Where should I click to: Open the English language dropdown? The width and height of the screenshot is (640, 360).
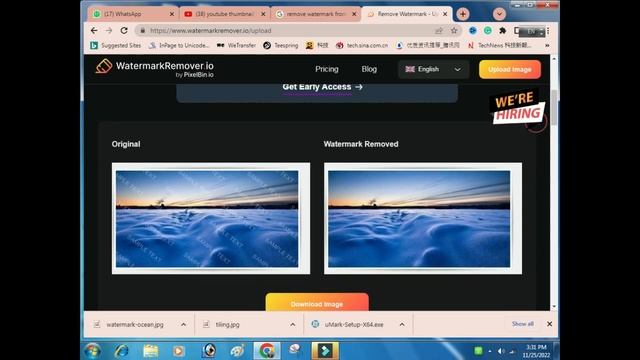(433, 69)
